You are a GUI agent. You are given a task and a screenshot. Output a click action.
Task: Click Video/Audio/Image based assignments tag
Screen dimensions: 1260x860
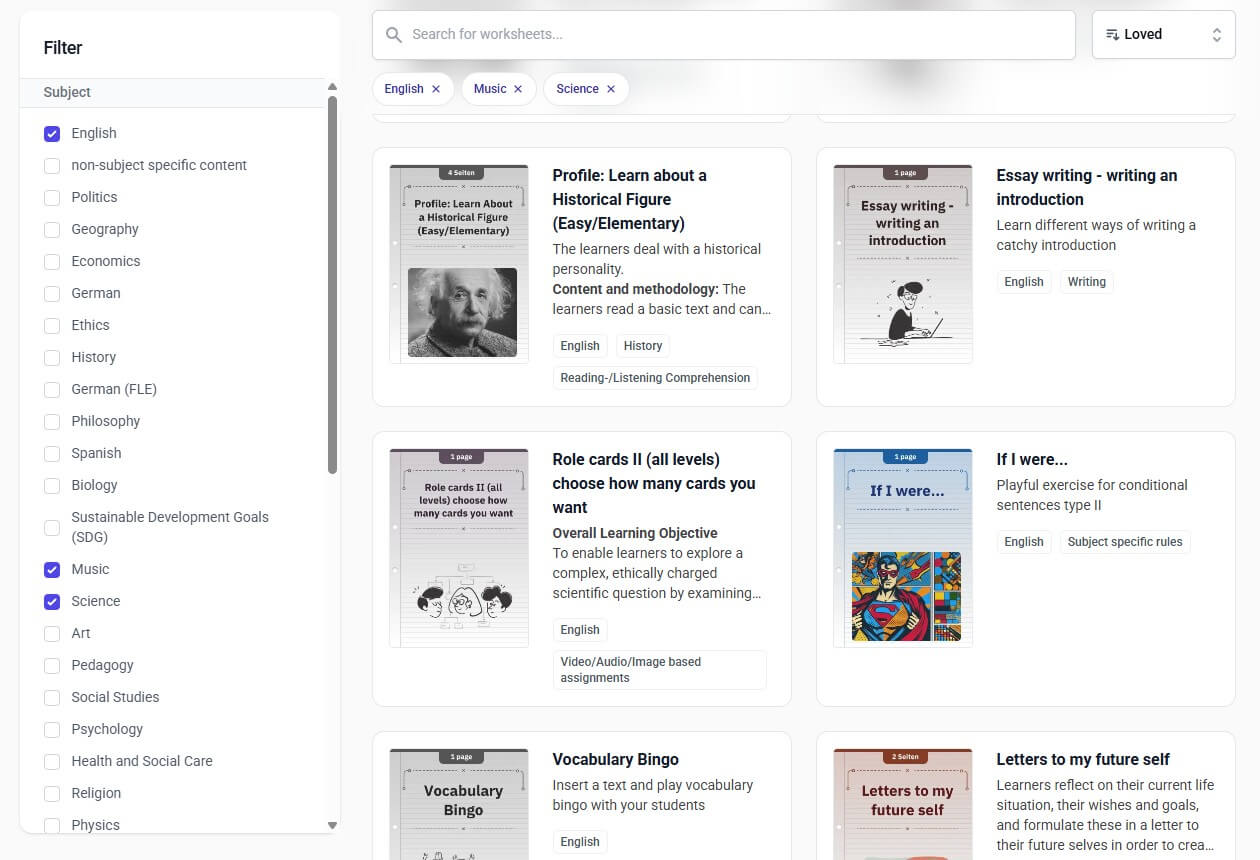pos(660,670)
